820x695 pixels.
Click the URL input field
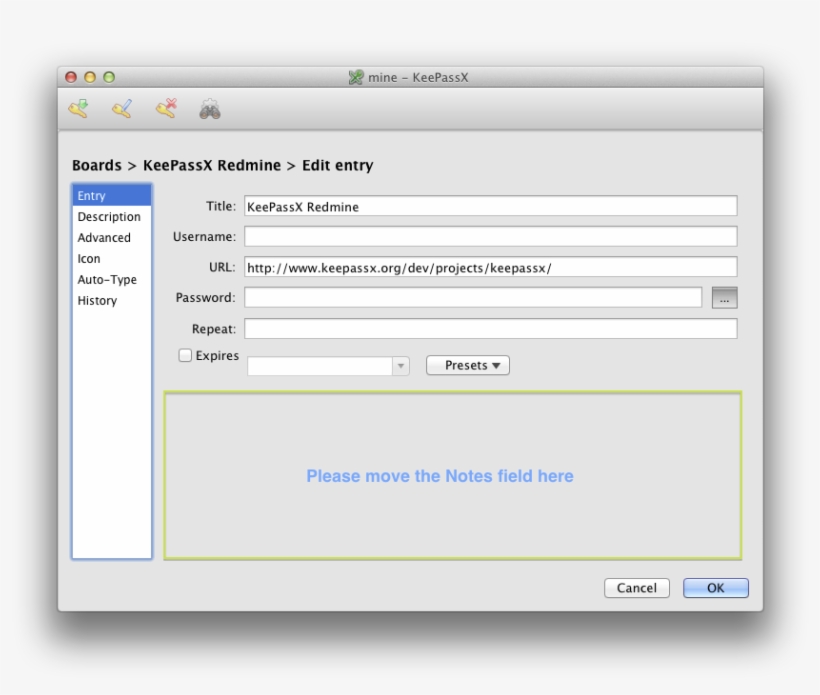point(491,267)
